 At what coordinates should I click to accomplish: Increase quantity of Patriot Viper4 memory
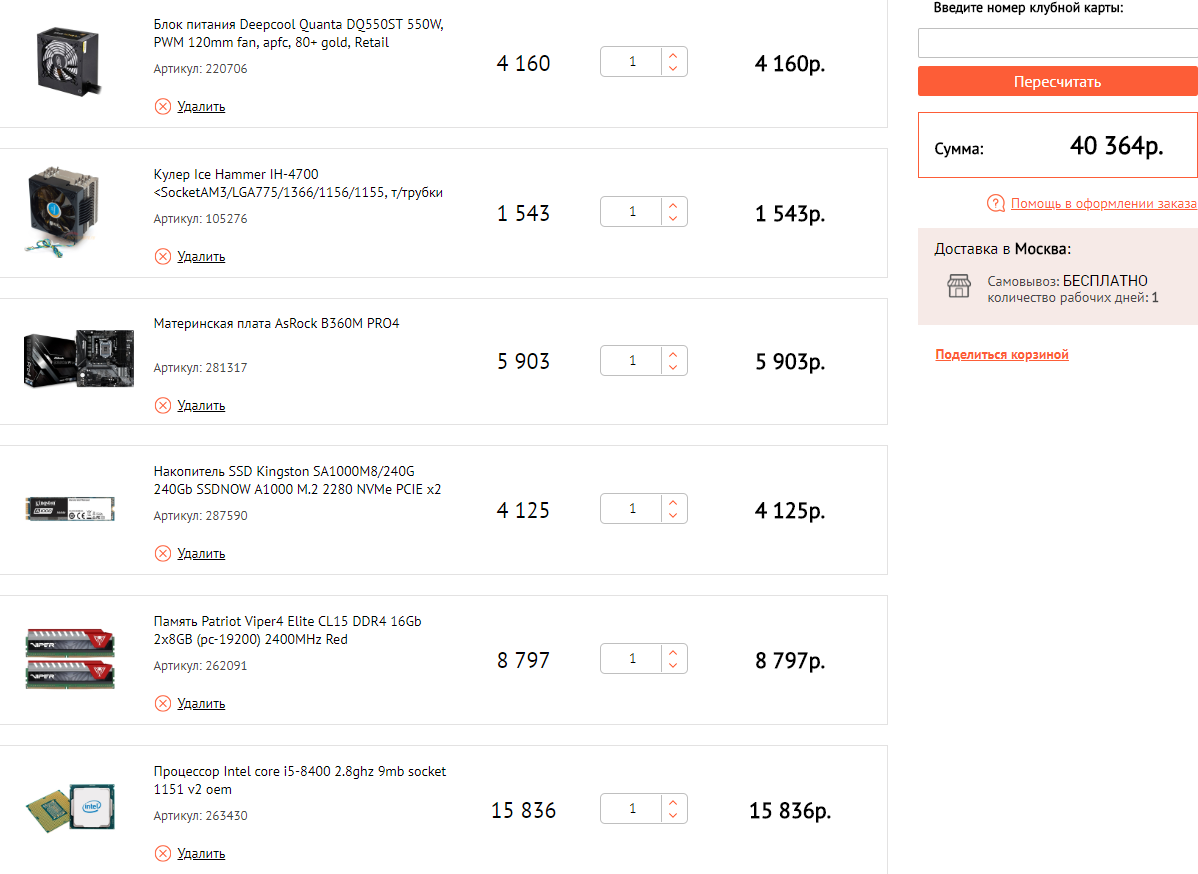click(673, 653)
